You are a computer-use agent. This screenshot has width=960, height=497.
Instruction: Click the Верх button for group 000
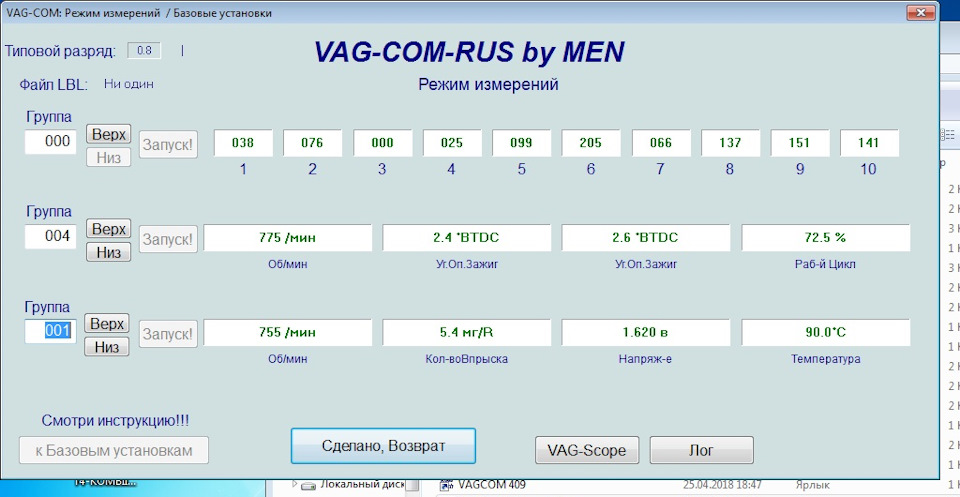point(108,134)
